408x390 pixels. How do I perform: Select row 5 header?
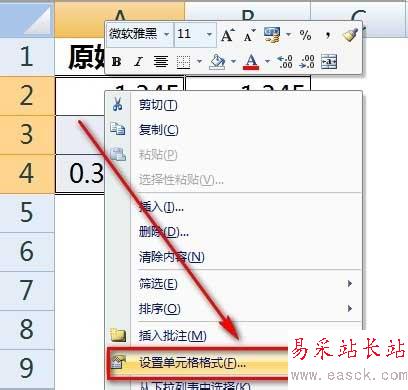[27, 213]
